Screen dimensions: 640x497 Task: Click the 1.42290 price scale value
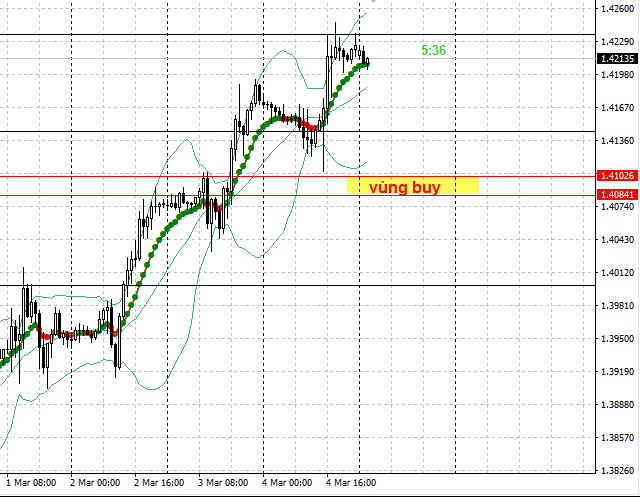point(618,42)
